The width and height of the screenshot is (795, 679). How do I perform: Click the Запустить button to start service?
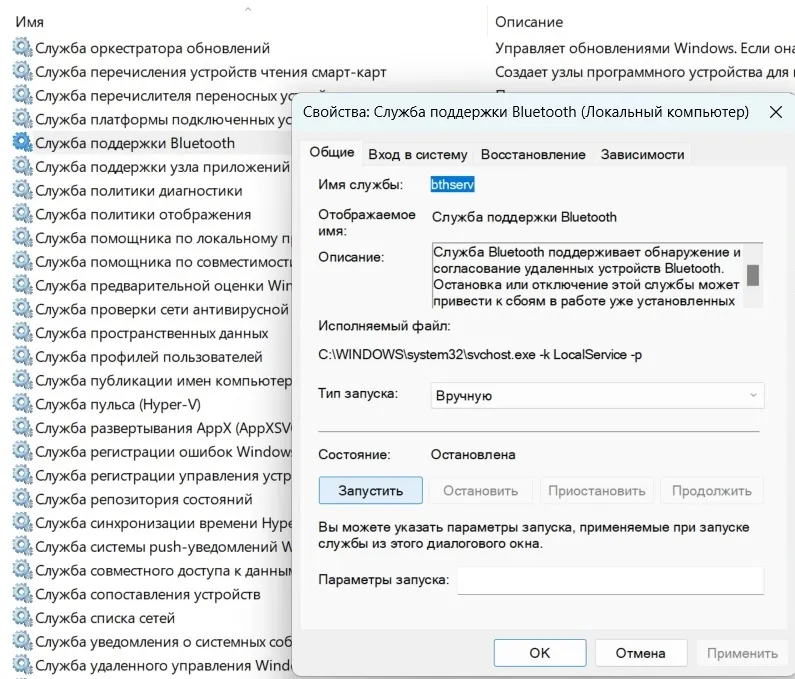click(371, 490)
